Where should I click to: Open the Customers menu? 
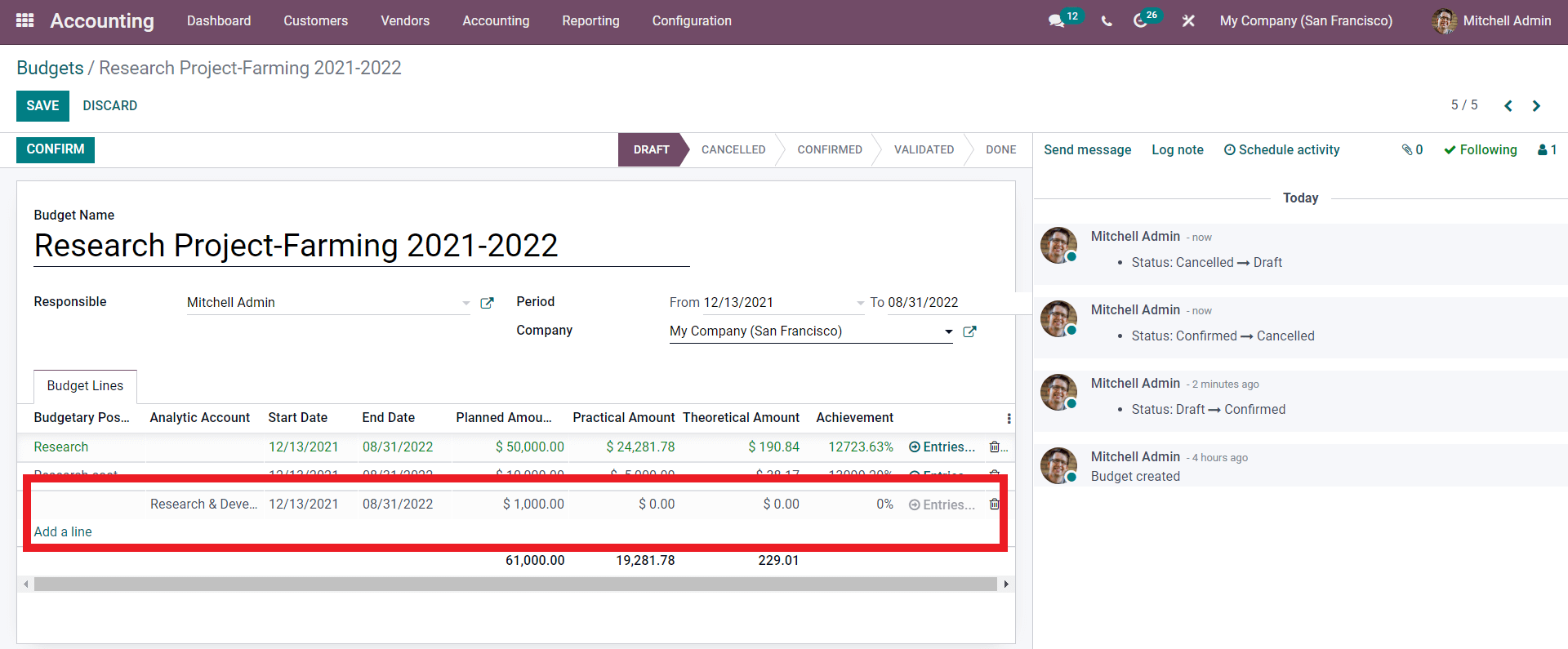(x=315, y=20)
